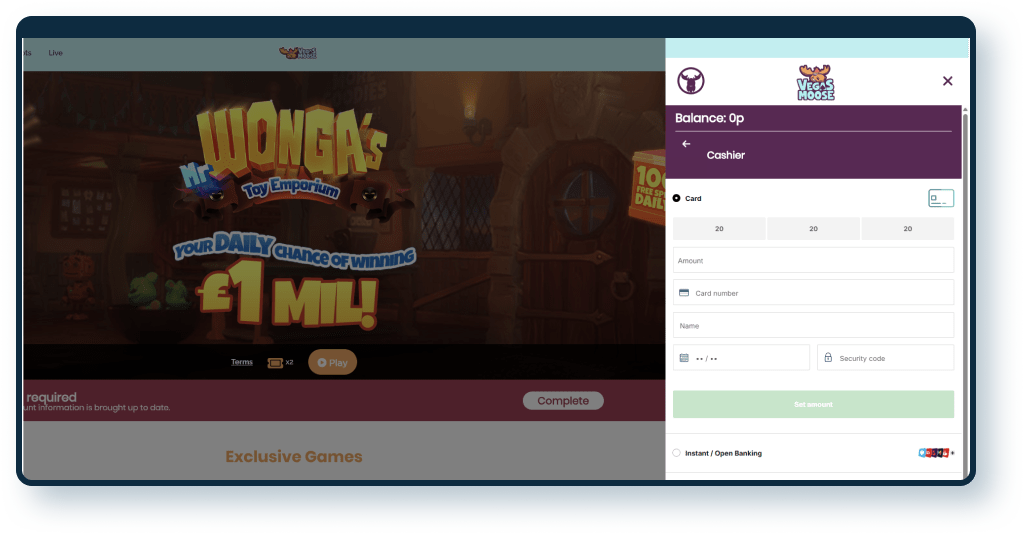
Task: Focus the card expiry date field
Action: point(741,358)
